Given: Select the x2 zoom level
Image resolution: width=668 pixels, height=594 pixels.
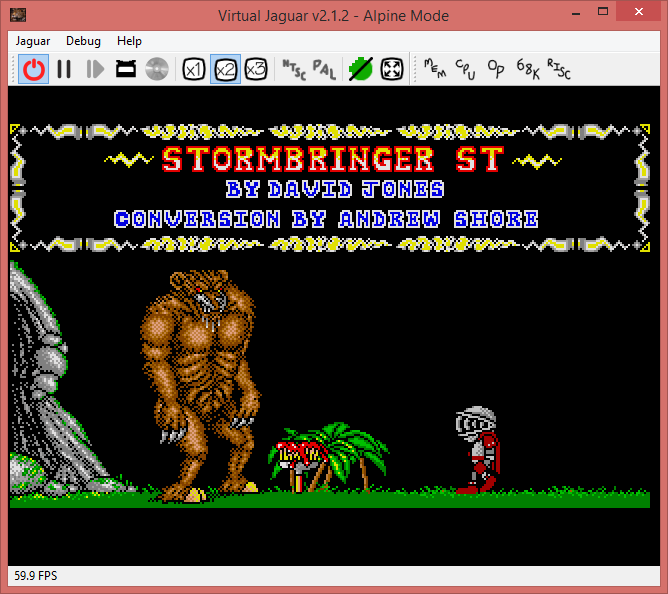Looking at the screenshot, I should [225, 69].
